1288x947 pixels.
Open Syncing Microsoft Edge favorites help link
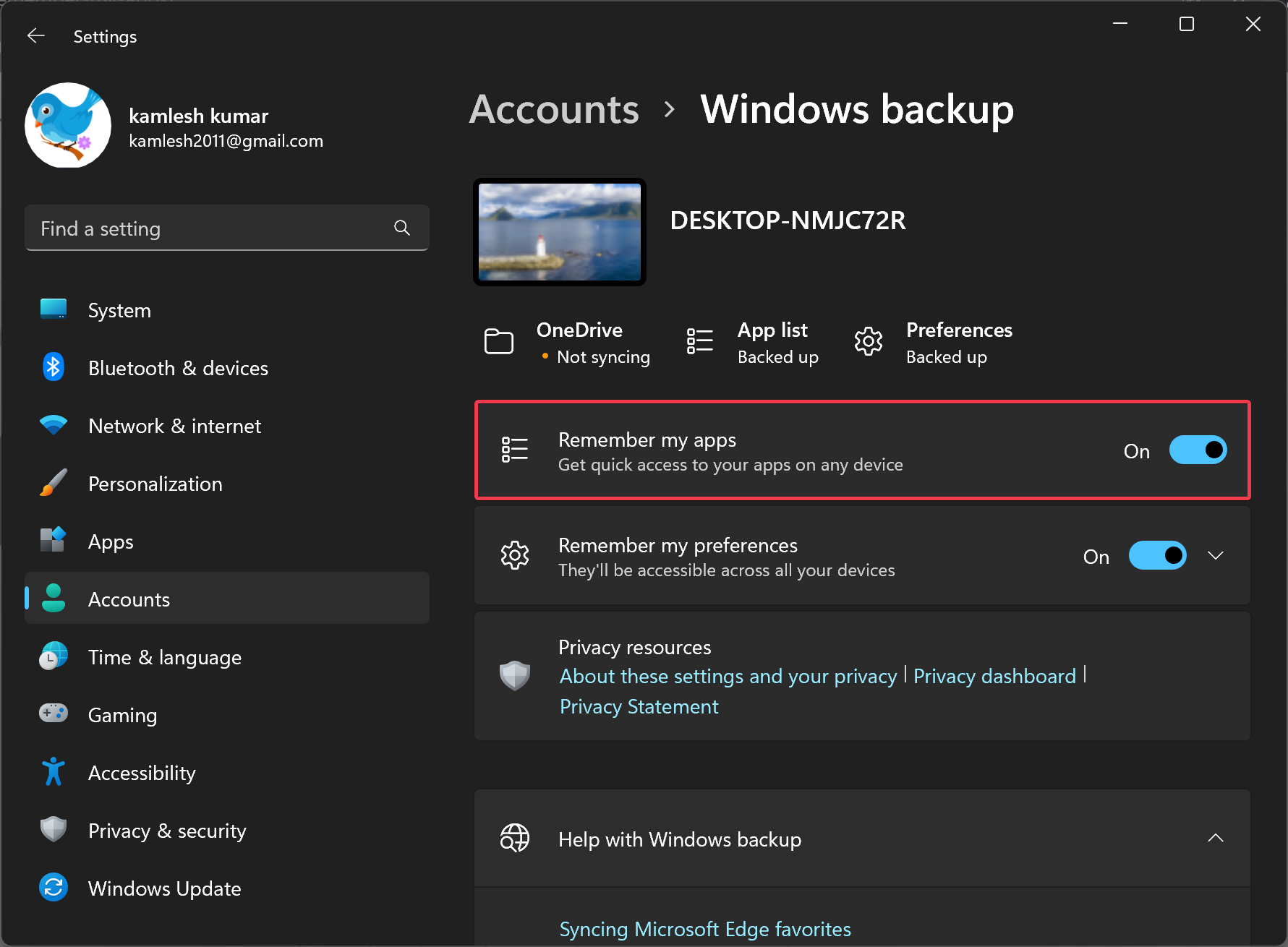pos(705,929)
